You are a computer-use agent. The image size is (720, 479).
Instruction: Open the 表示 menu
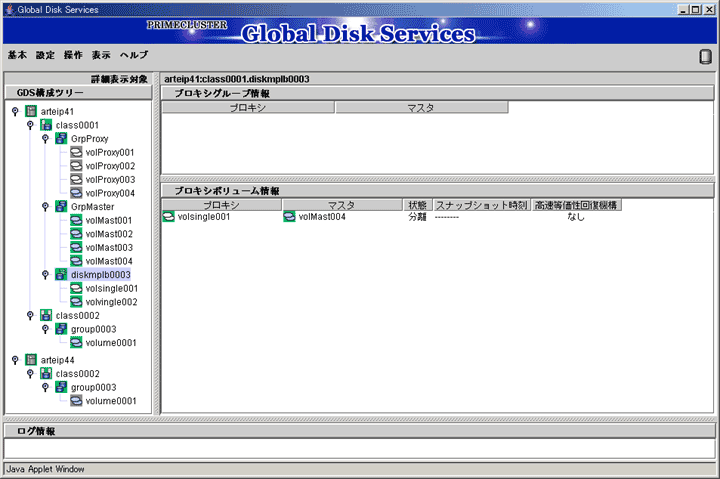click(x=101, y=55)
